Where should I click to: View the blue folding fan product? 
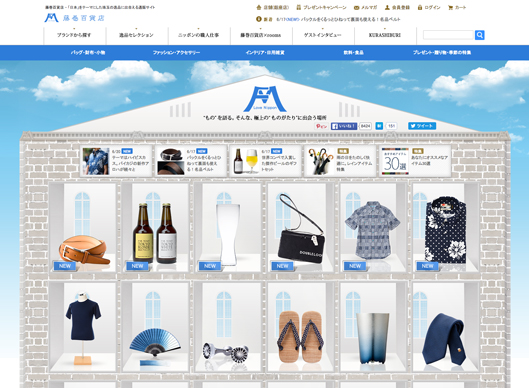click(x=155, y=342)
